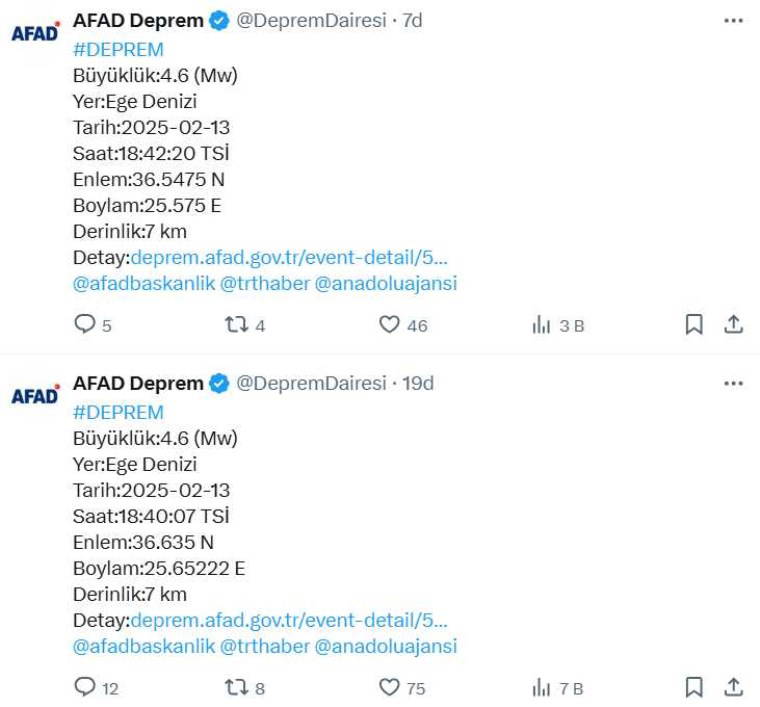Screen dimensions: 760x707
Task: Click the AFAD avatar on first tweet
Action: 35,33
